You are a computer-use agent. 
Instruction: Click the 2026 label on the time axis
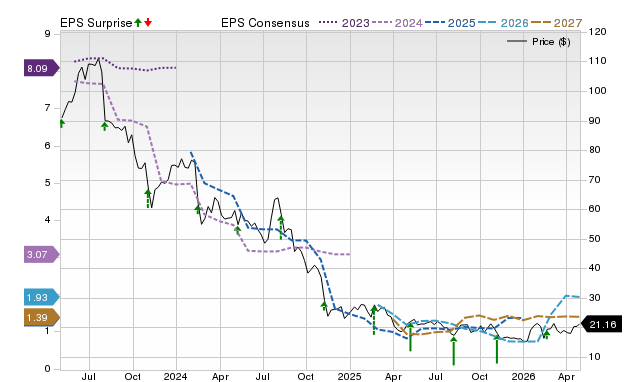523,376
